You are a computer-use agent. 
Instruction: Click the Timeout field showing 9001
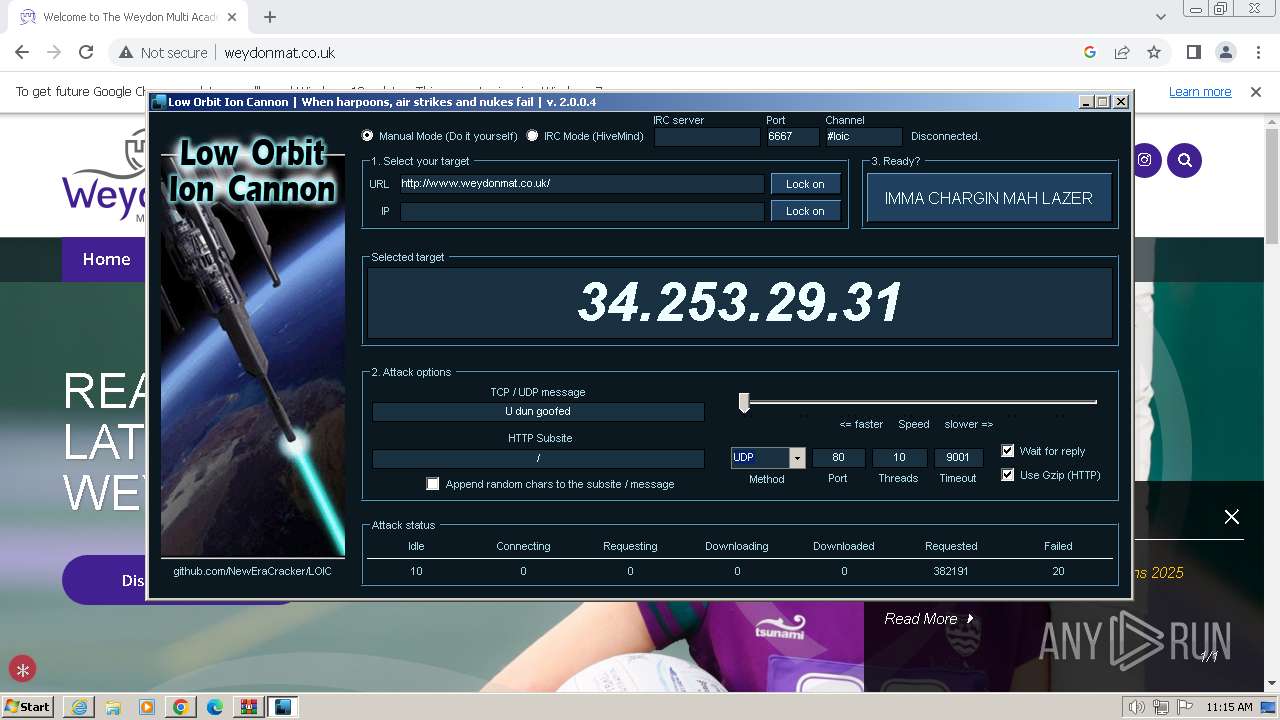pos(958,458)
